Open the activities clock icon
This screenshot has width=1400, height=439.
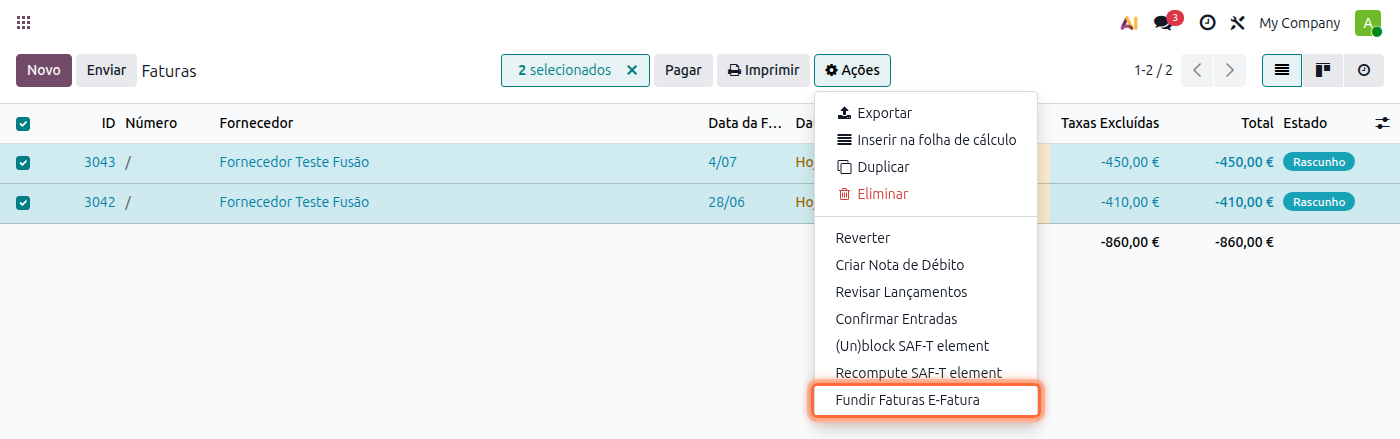[x=1207, y=23]
